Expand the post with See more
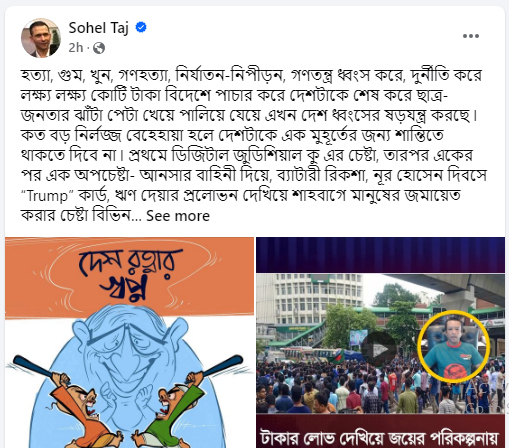 click(178, 216)
